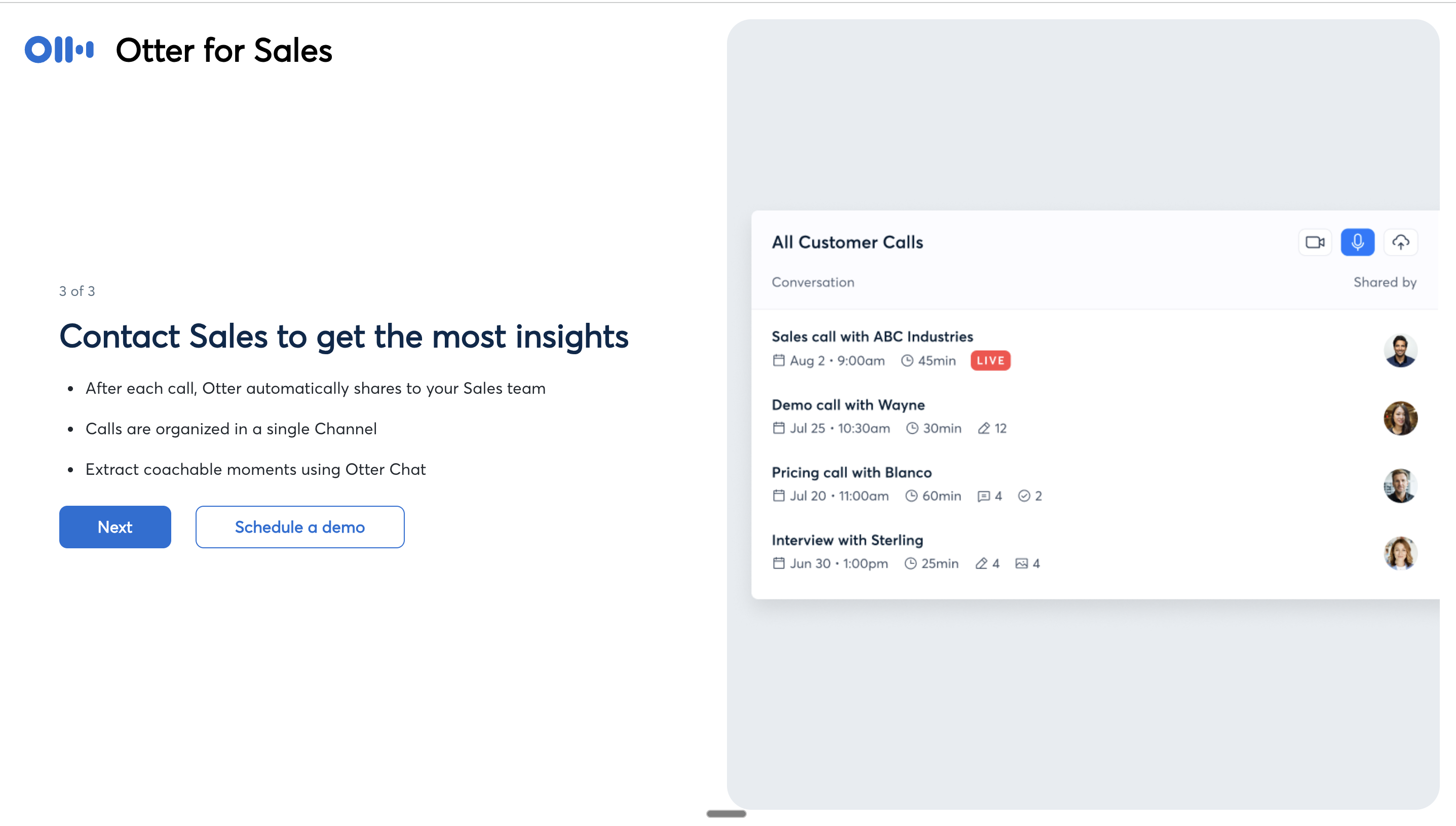Click the calendar icon next to Aug 2
1456x826 pixels.
click(x=779, y=361)
